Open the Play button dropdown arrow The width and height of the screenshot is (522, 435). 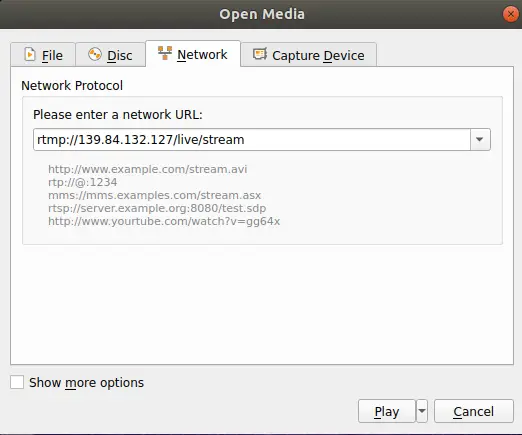click(x=422, y=411)
